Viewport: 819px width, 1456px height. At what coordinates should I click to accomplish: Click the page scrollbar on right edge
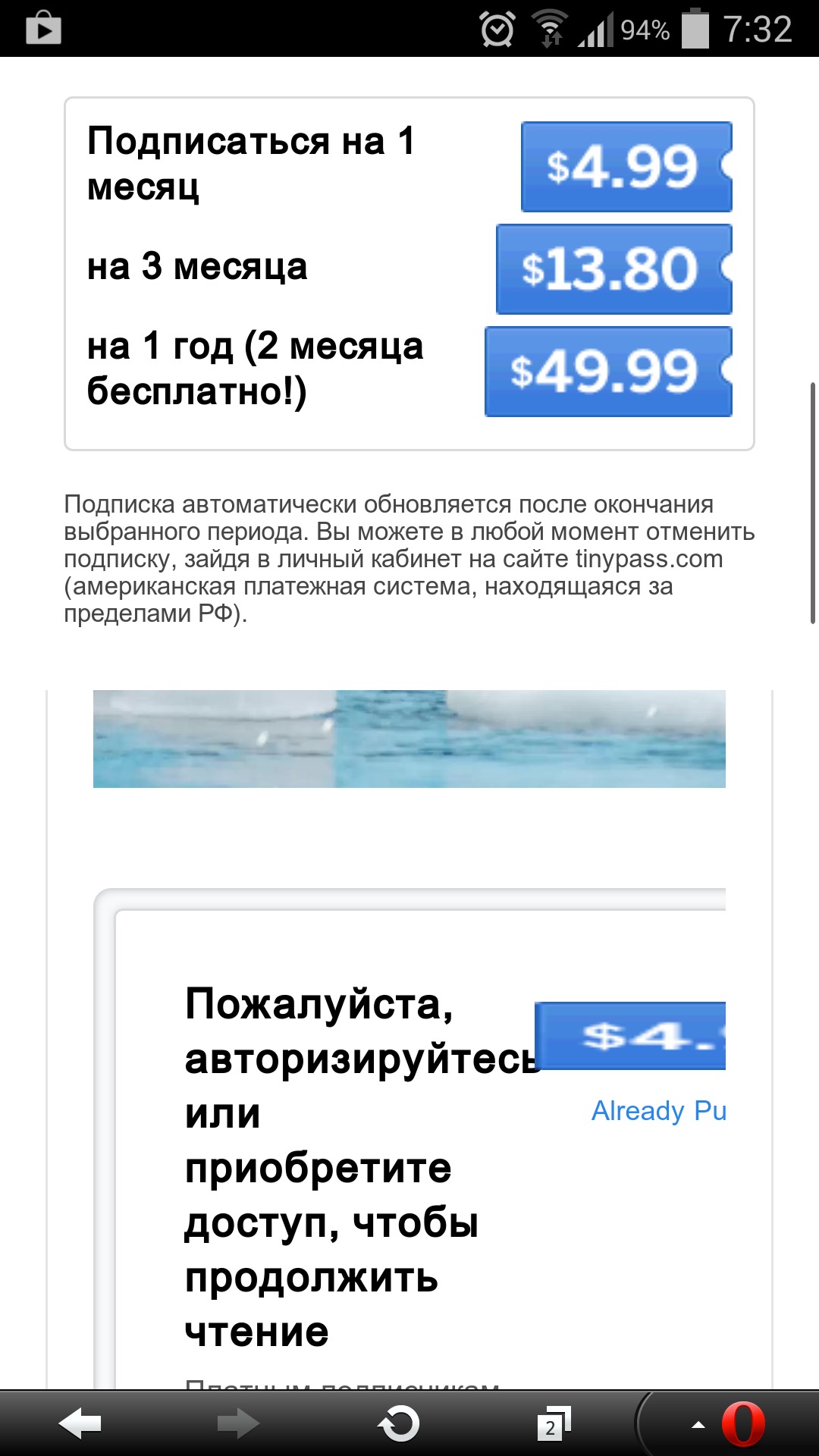[x=813, y=503]
